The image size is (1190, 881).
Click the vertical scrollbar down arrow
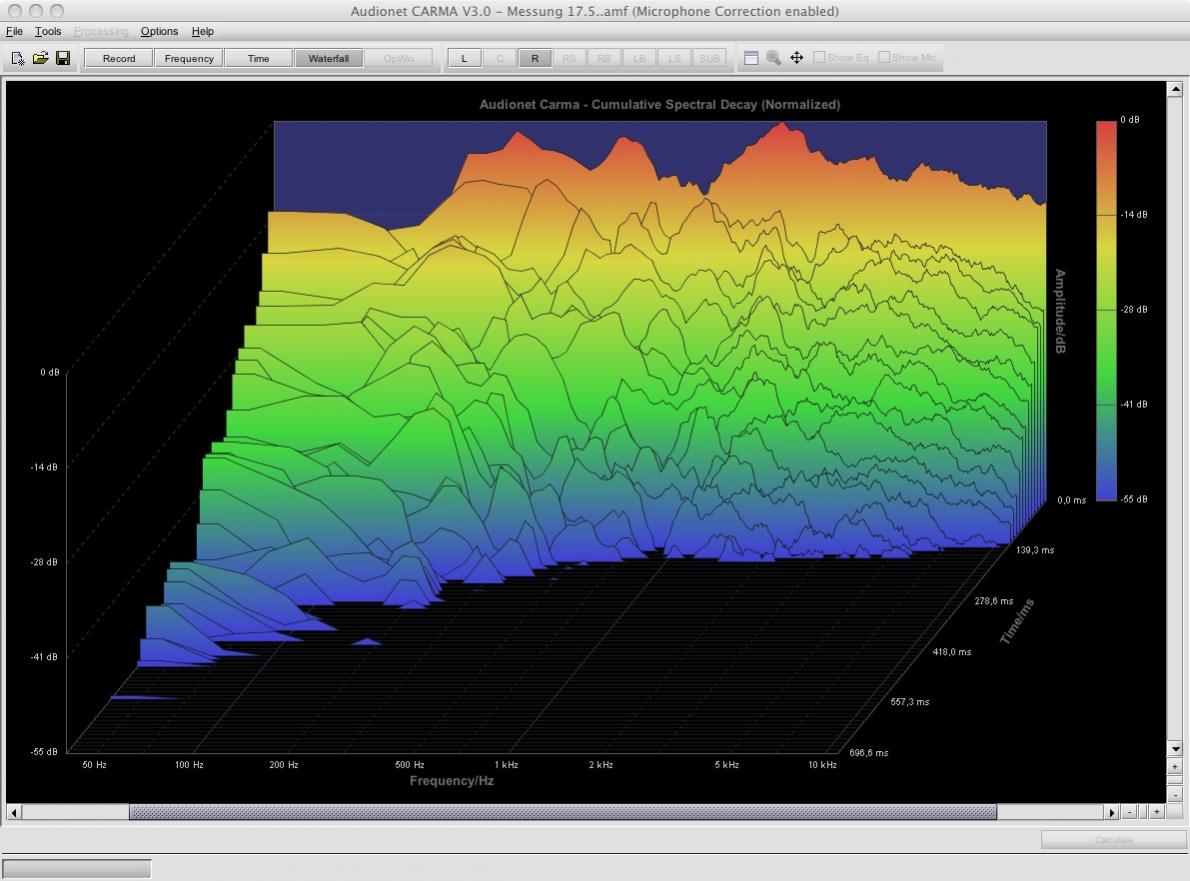click(x=1175, y=749)
